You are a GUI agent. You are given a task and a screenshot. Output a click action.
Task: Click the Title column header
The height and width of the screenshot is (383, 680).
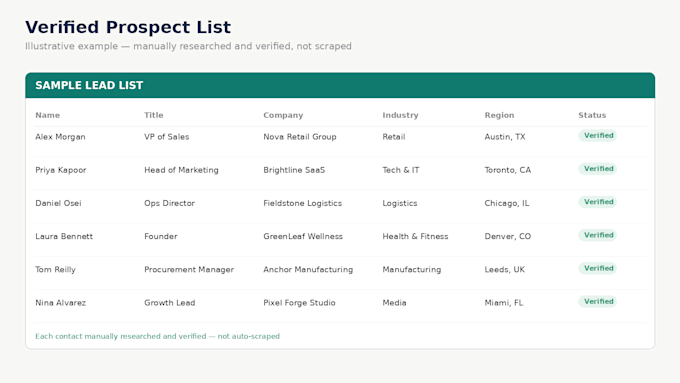[154, 115]
